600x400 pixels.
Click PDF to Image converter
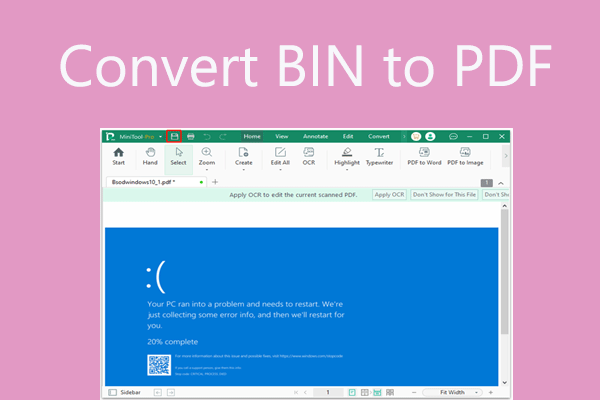point(465,156)
